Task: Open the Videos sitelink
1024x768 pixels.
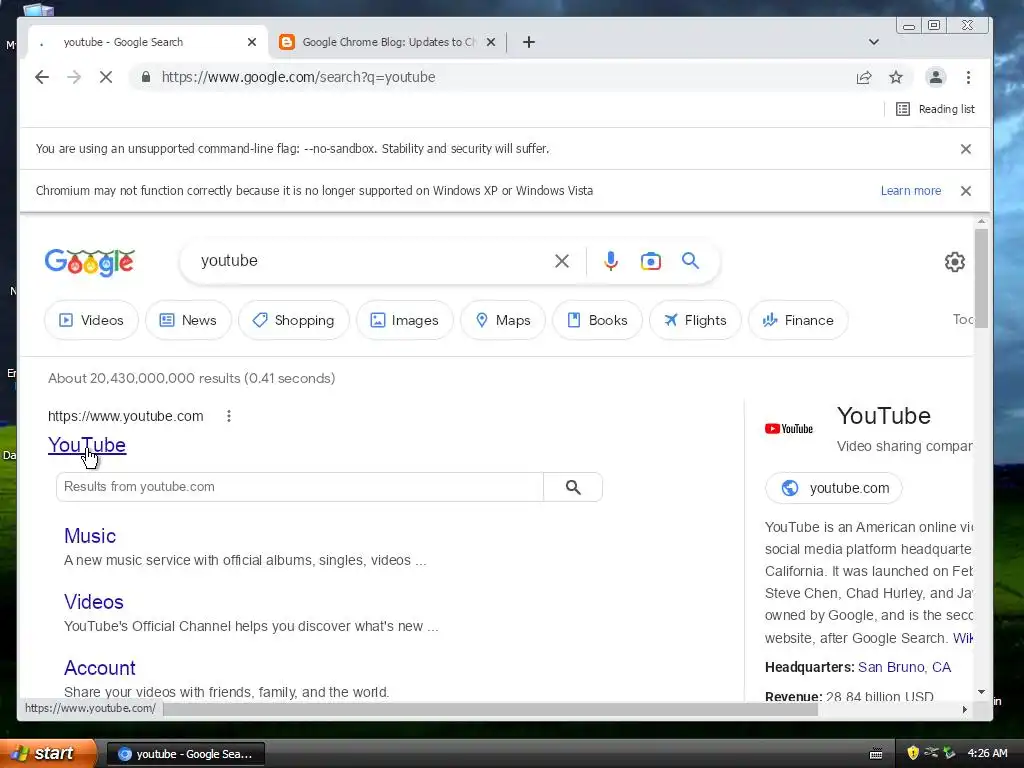Action: coord(93,602)
